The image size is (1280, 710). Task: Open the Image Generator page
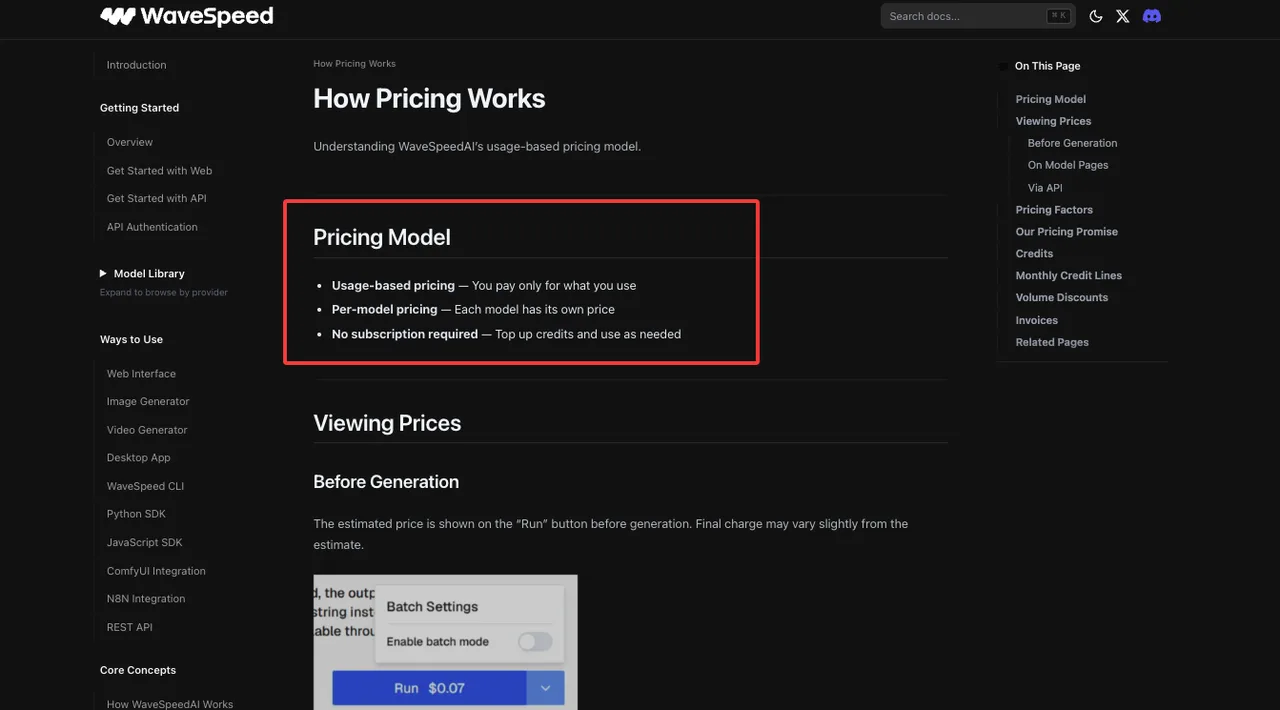(148, 401)
